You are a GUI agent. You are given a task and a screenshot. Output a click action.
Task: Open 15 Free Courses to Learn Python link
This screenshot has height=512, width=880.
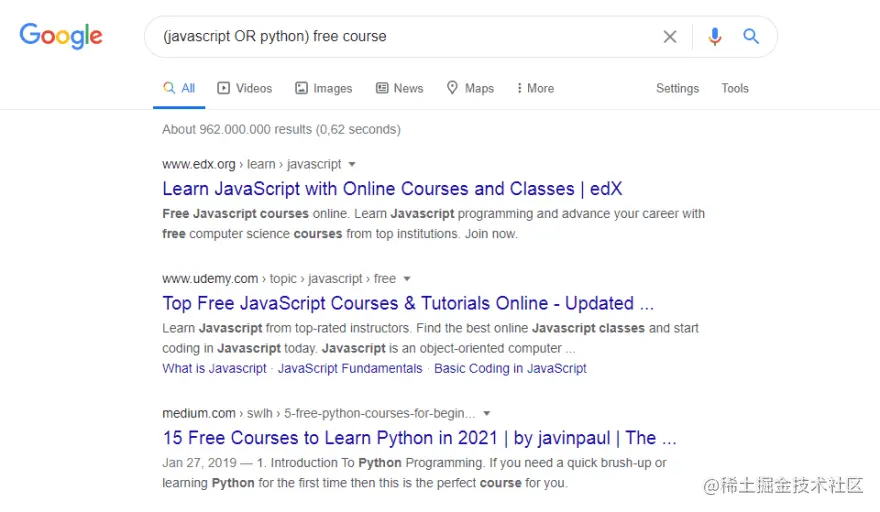coord(419,437)
